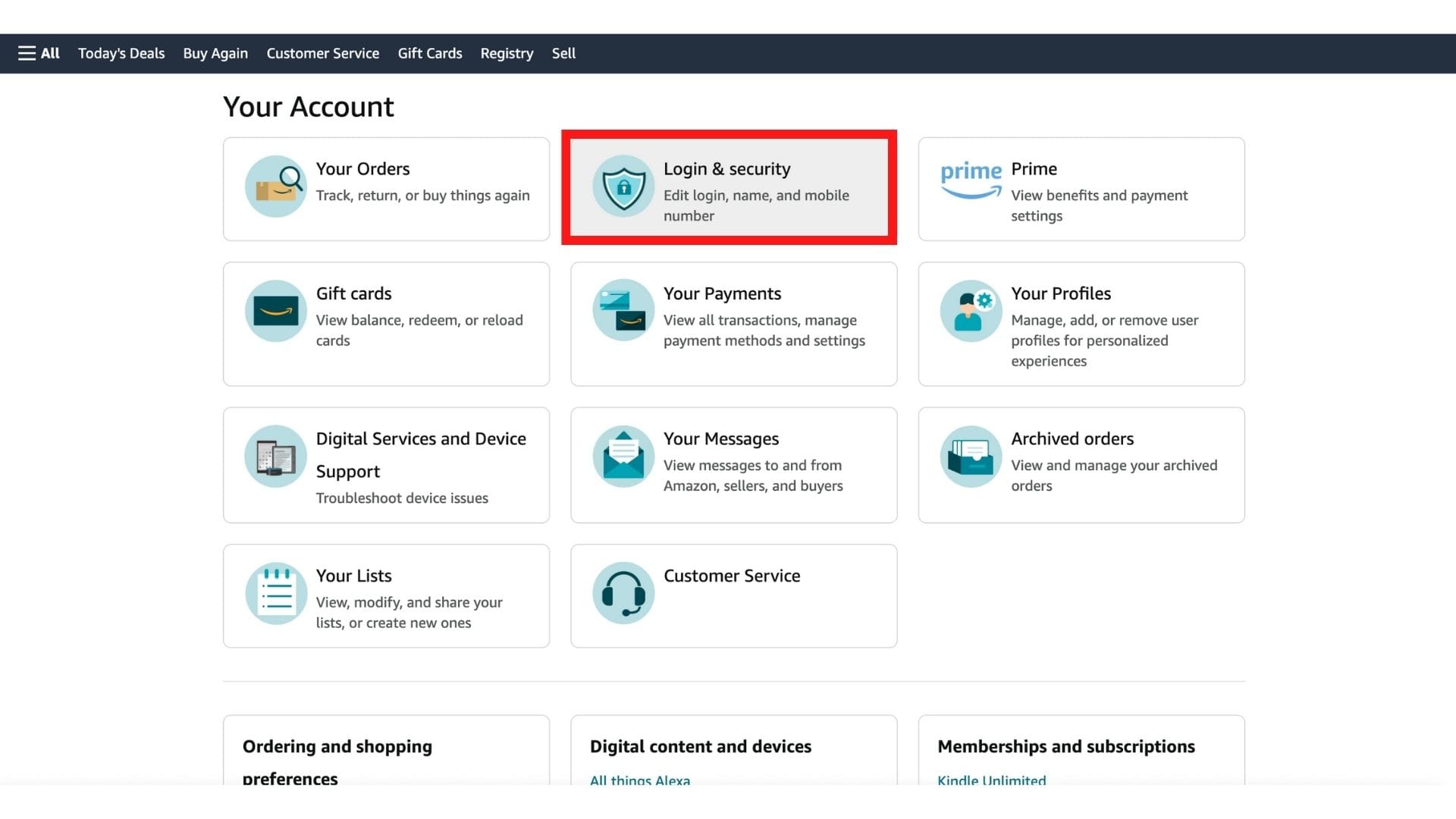
Task: Click 'View, modify, and share your lists' text
Action: 409,613
